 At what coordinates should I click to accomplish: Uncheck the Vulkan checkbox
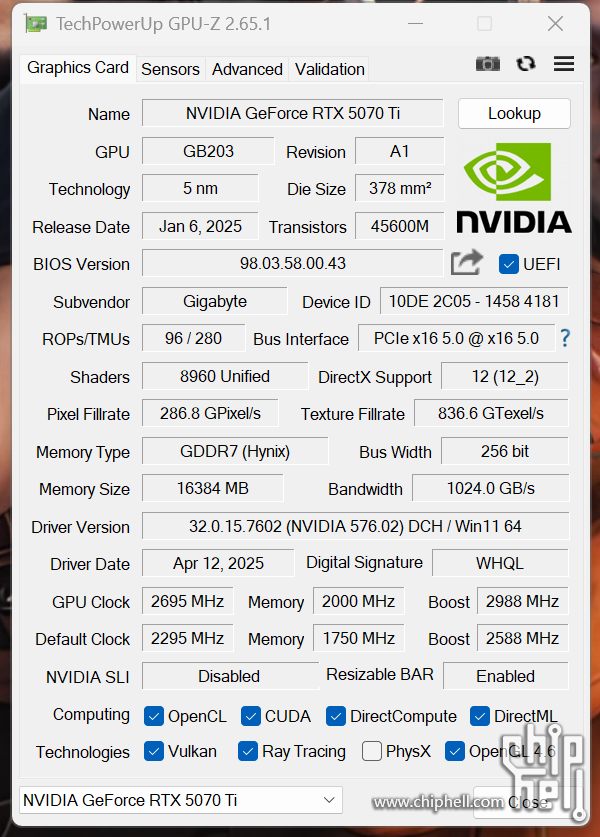coord(154,751)
